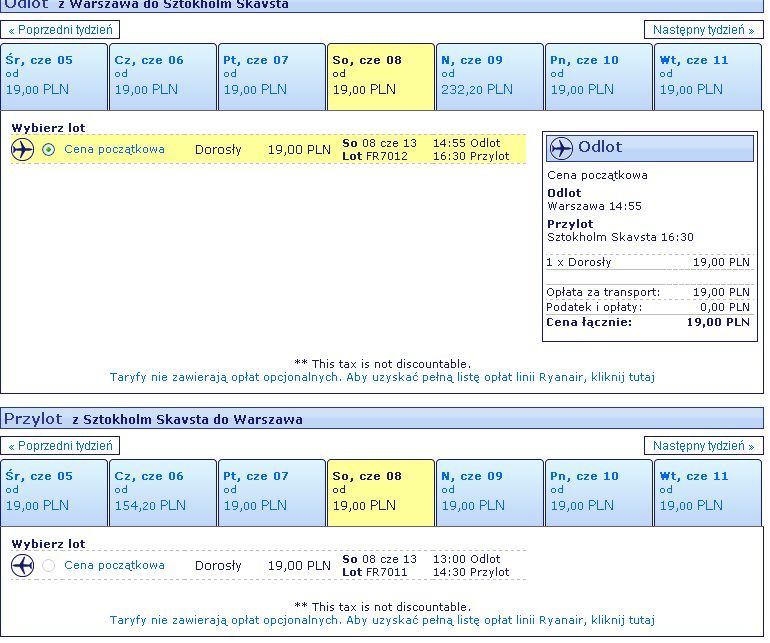Select the radio button for flight FR7012
Viewport: 770px width, 643px height.
click(48, 149)
